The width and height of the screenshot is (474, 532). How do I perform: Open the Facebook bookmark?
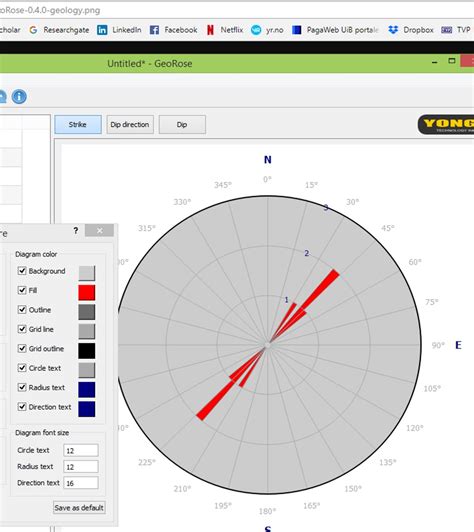[x=173, y=30]
